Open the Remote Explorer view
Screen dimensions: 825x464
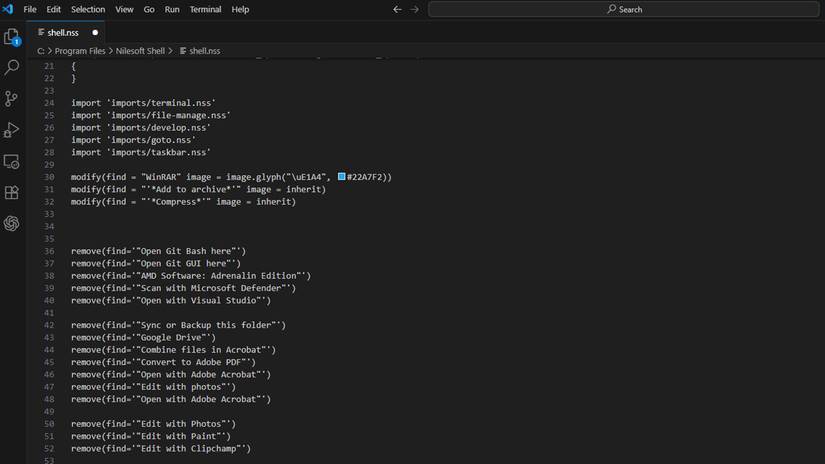click(x=12, y=162)
